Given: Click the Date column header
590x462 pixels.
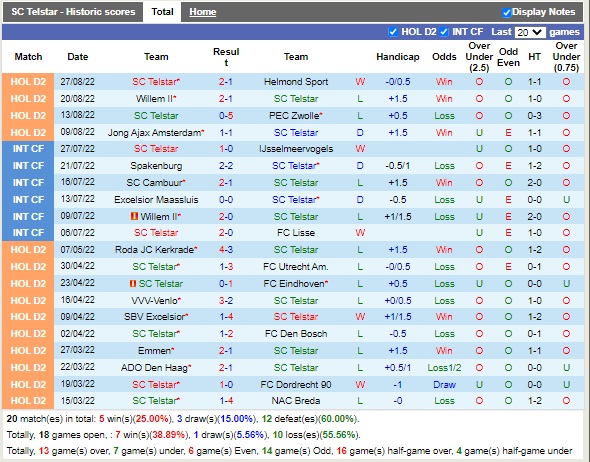Looking at the screenshot, I should (x=78, y=57).
